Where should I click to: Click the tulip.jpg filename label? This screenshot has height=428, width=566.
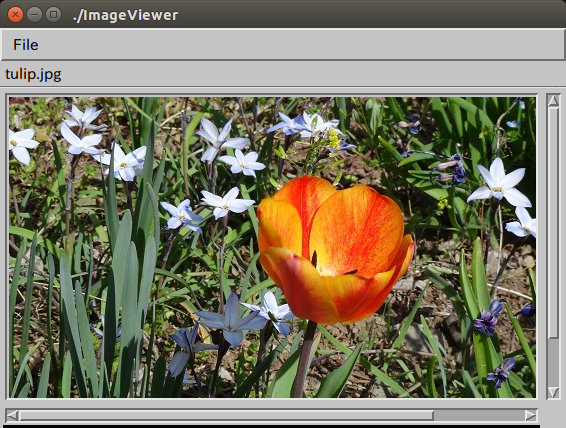pos(33,74)
